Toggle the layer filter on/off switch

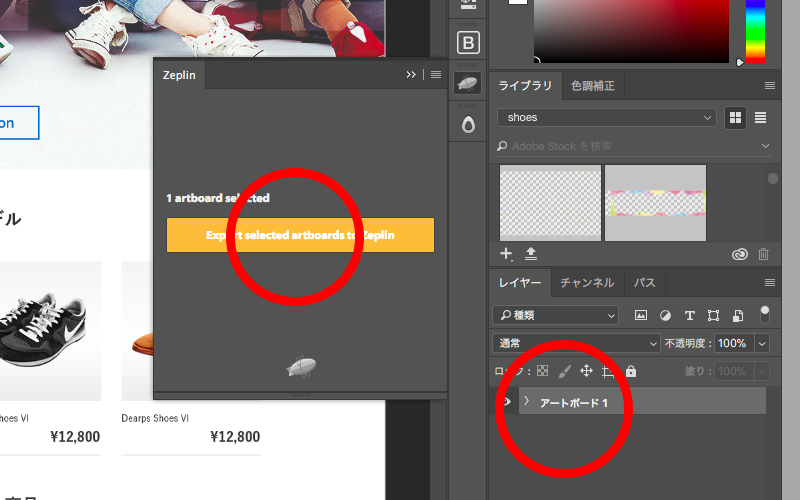tap(765, 314)
